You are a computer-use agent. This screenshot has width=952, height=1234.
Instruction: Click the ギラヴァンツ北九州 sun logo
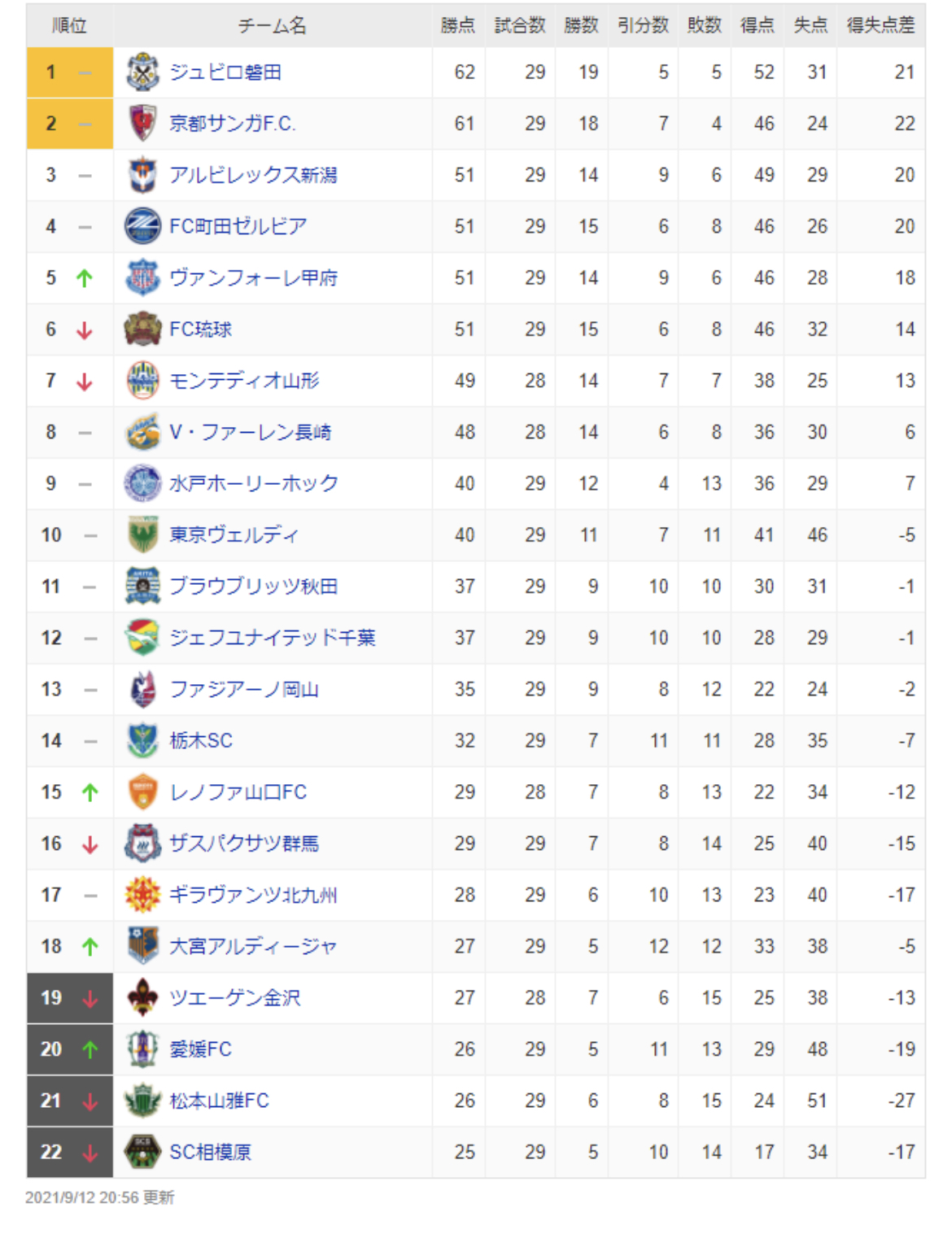pyautogui.click(x=143, y=895)
